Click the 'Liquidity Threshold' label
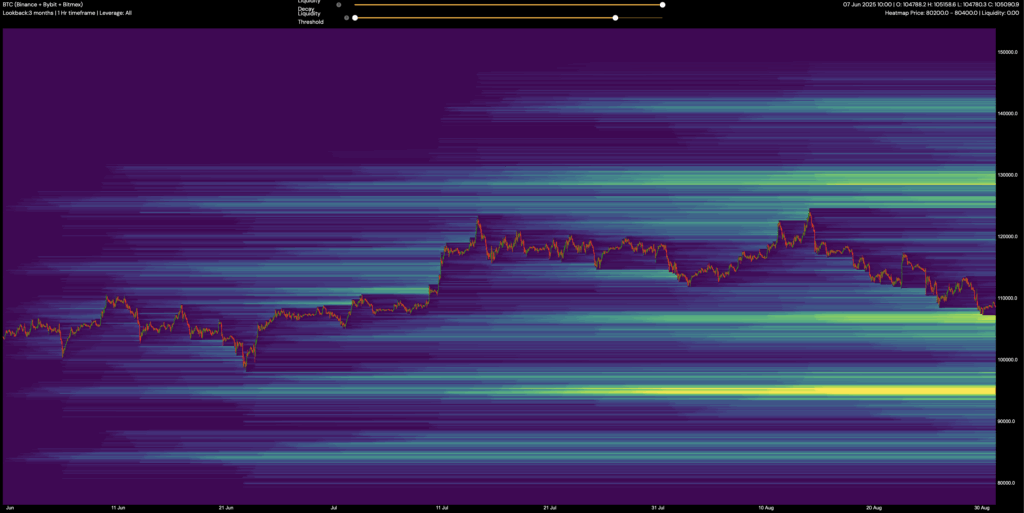 310,18
